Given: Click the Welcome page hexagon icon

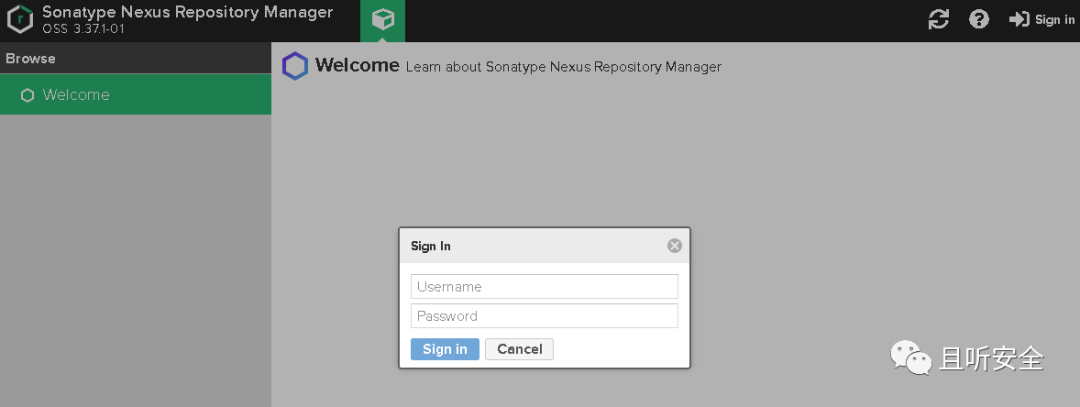Looking at the screenshot, I should coord(295,66).
